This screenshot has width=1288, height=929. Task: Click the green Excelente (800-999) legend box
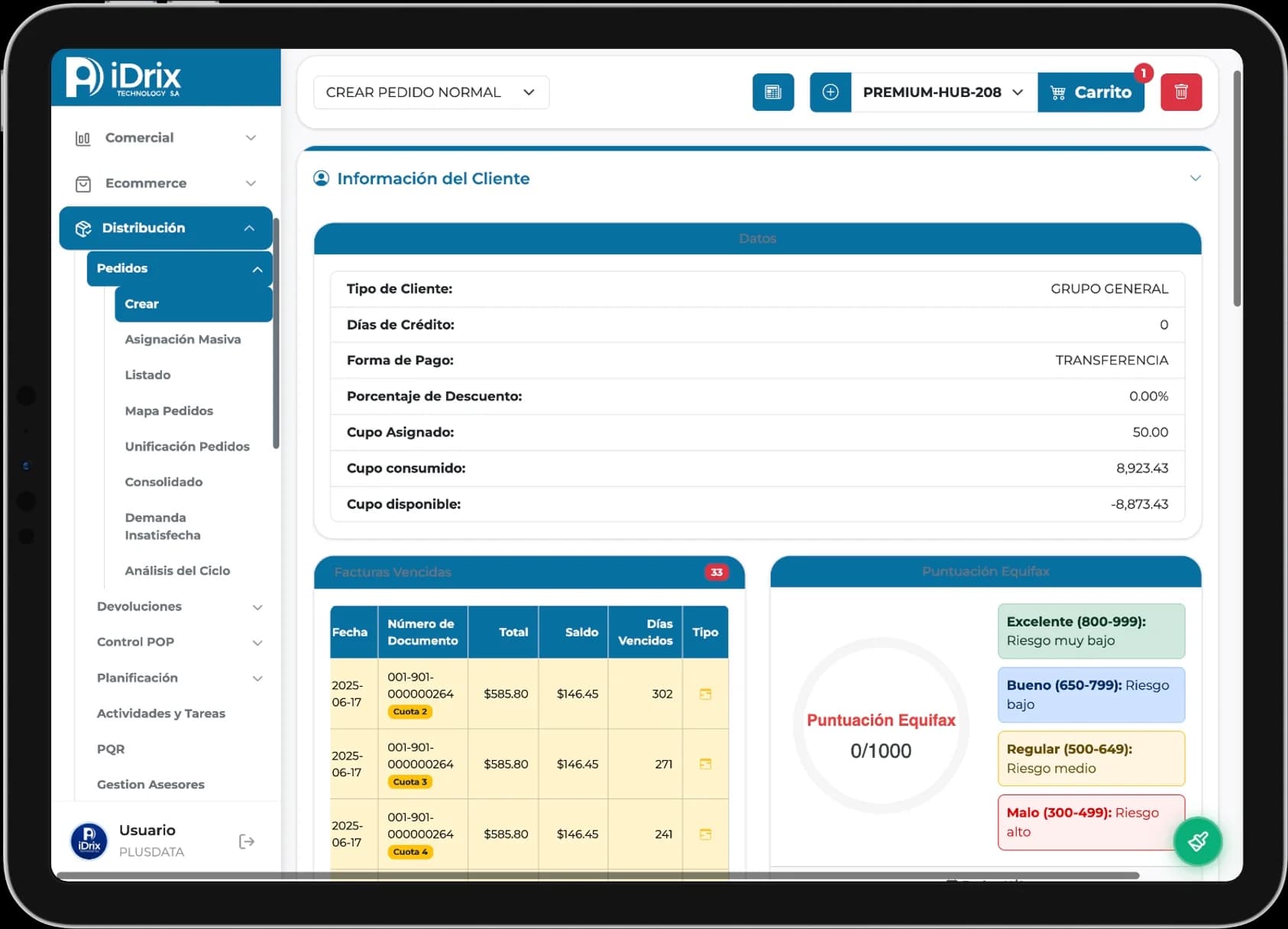1091,631
